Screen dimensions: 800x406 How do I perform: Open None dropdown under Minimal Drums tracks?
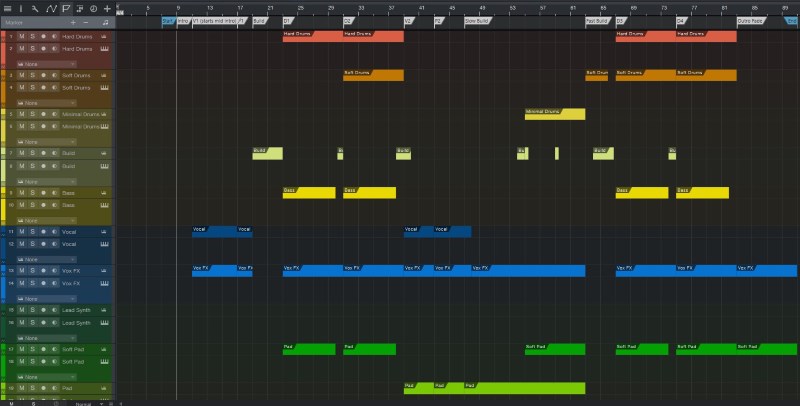click(47, 142)
